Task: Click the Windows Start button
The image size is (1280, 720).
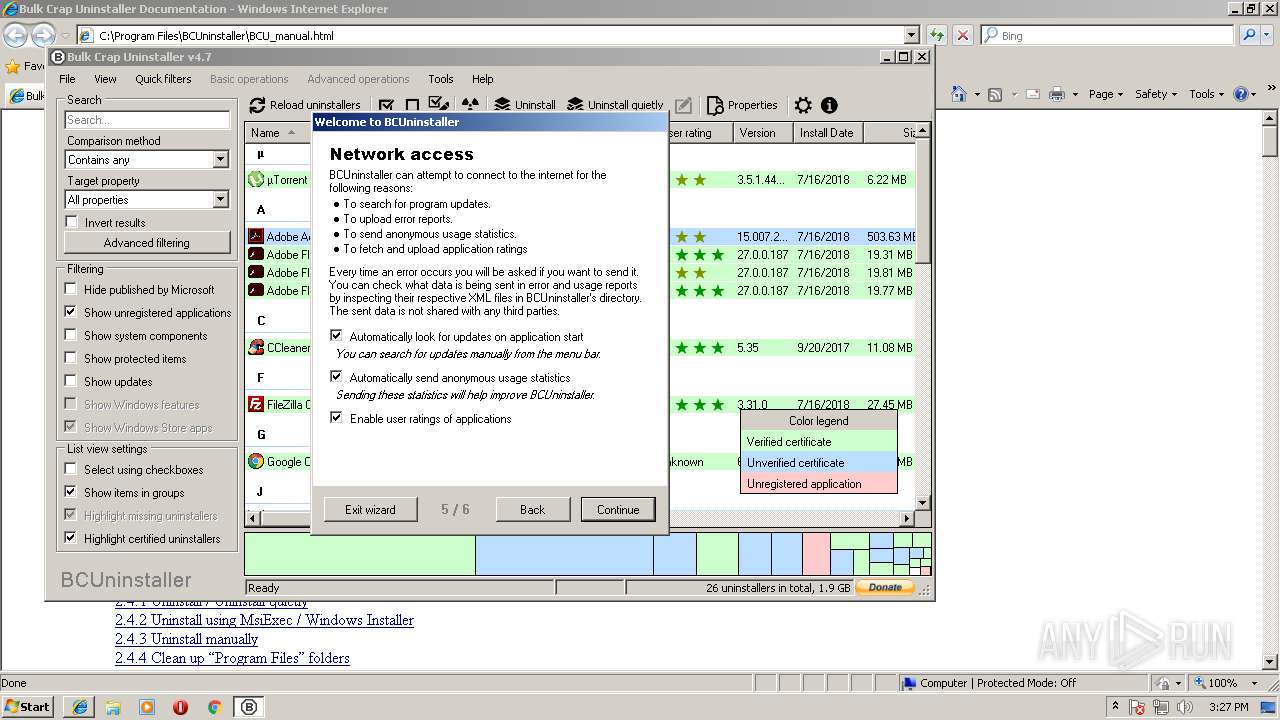Action: (x=28, y=707)
